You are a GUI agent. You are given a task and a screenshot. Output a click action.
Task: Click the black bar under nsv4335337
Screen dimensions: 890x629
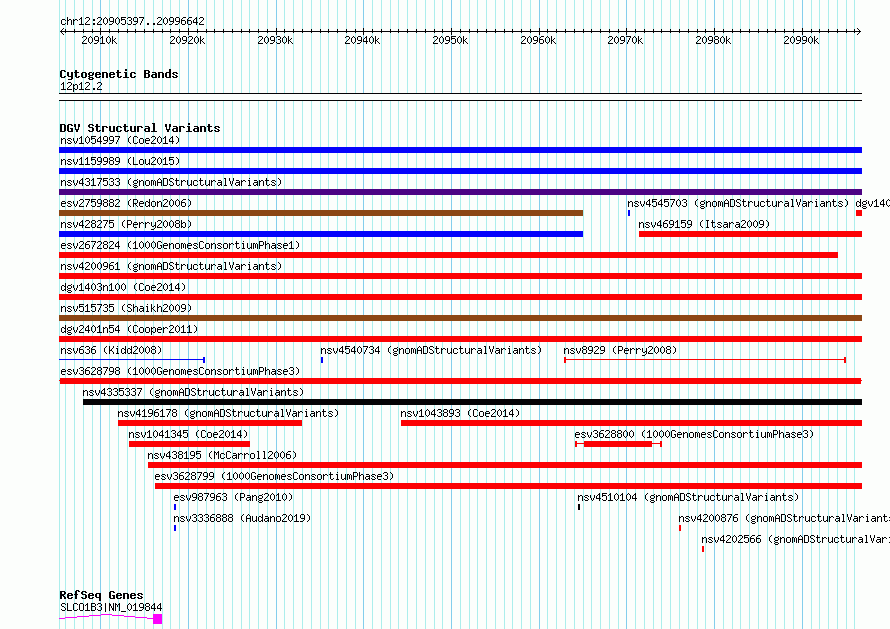472,402
